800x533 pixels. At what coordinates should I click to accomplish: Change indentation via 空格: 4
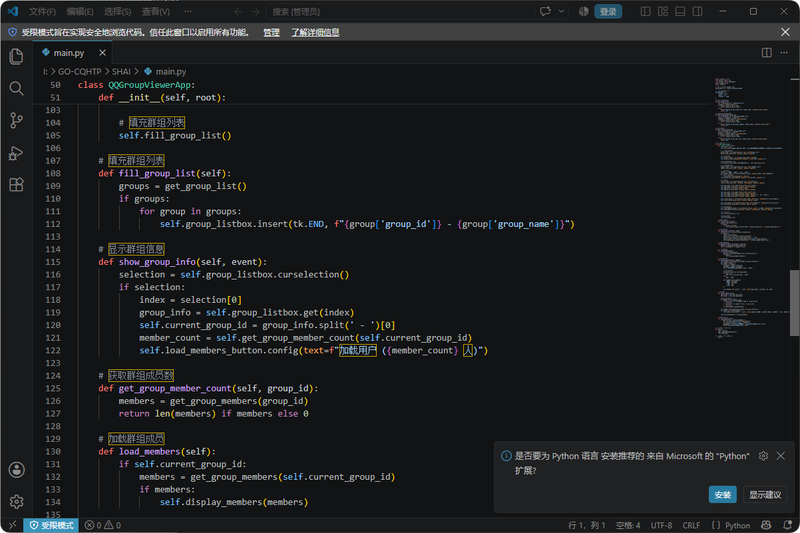(x=628, y=525)
